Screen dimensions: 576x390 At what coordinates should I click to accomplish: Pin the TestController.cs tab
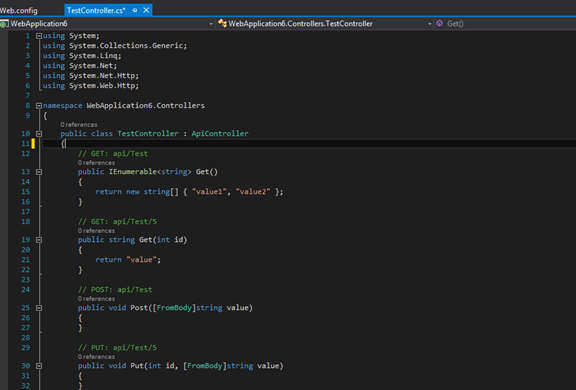click(x=134, y=10)
